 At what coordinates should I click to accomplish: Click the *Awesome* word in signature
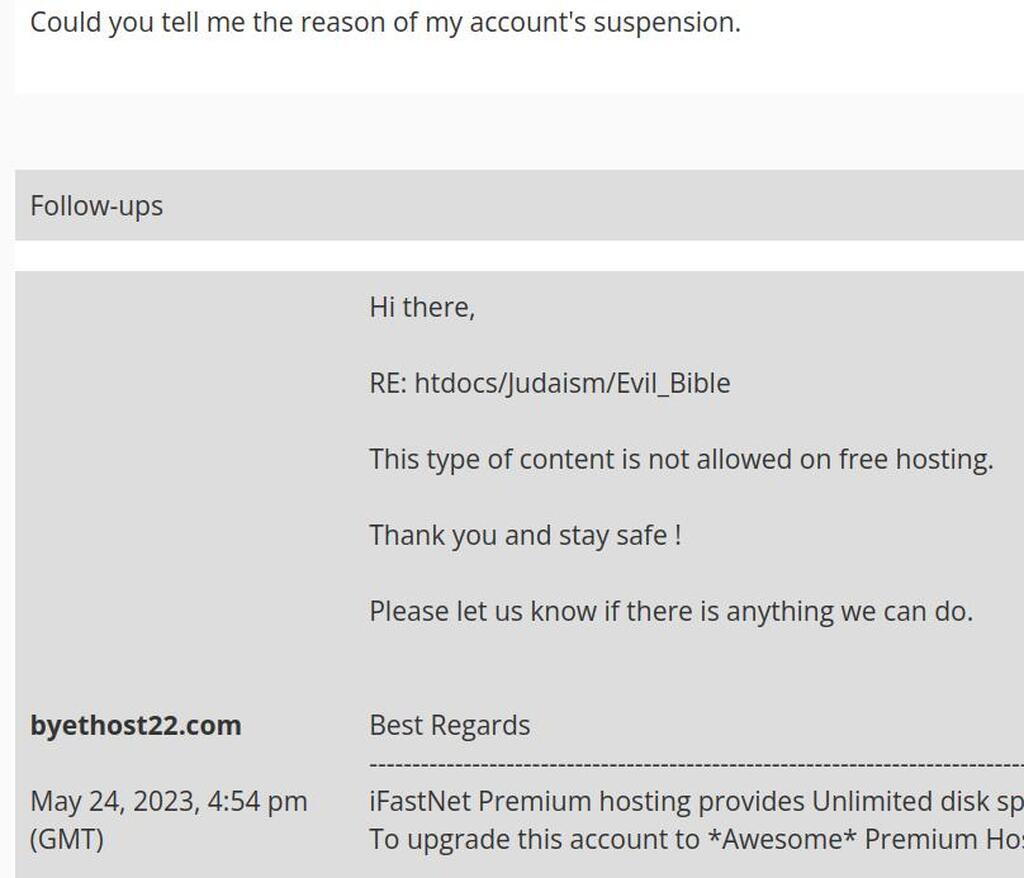pos(782,839)
